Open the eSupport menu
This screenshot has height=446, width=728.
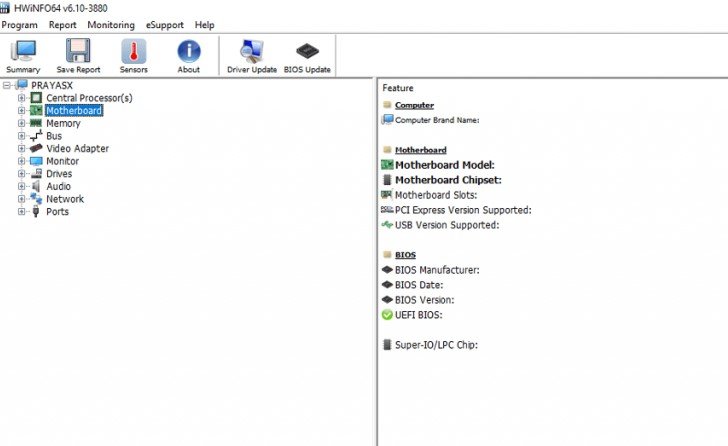point(165,24)
